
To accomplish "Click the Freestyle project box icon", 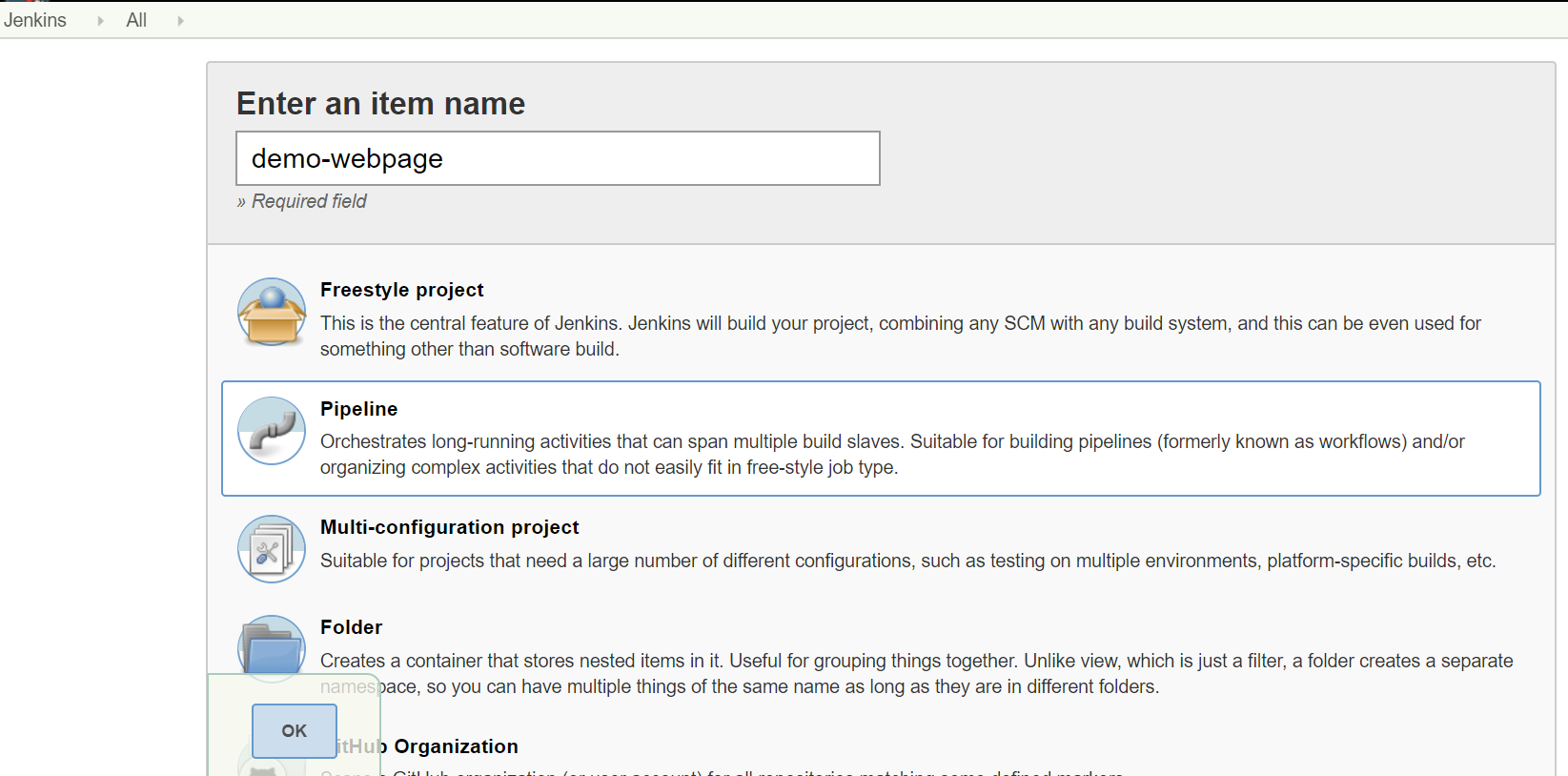I will coord(272,312).
